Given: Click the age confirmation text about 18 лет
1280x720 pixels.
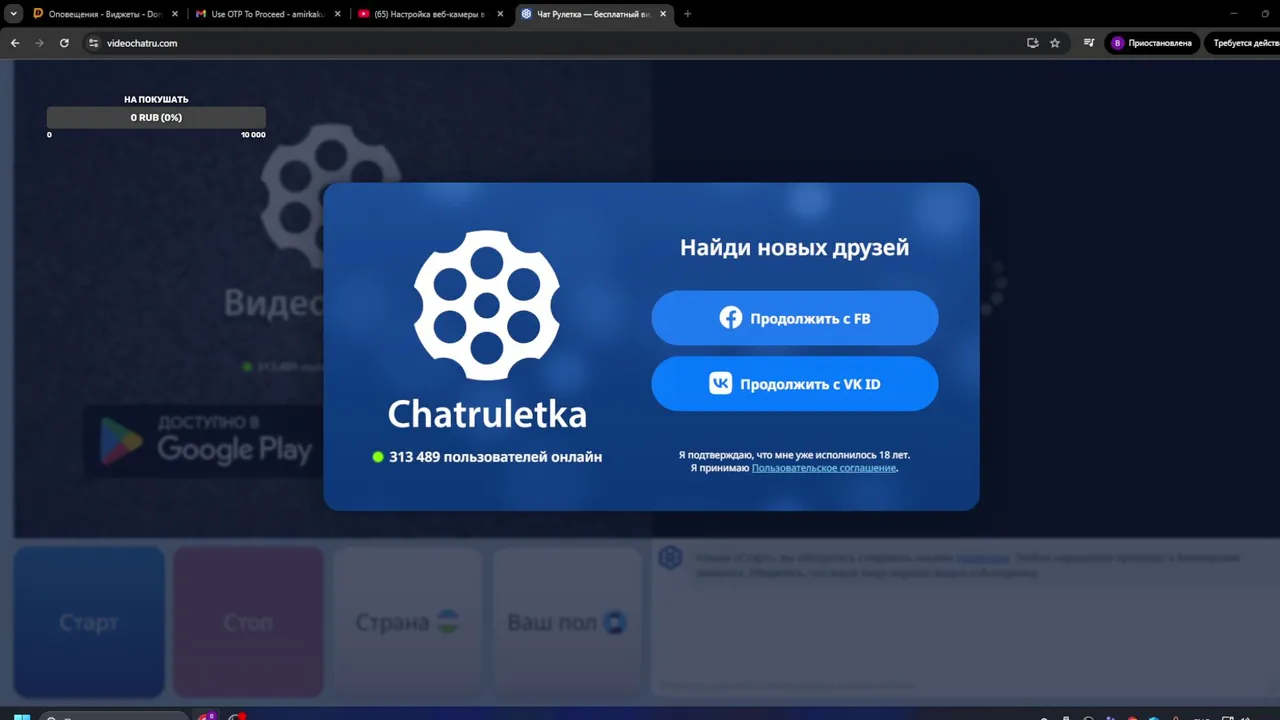Looking at the screenshot, I should 795,455.
